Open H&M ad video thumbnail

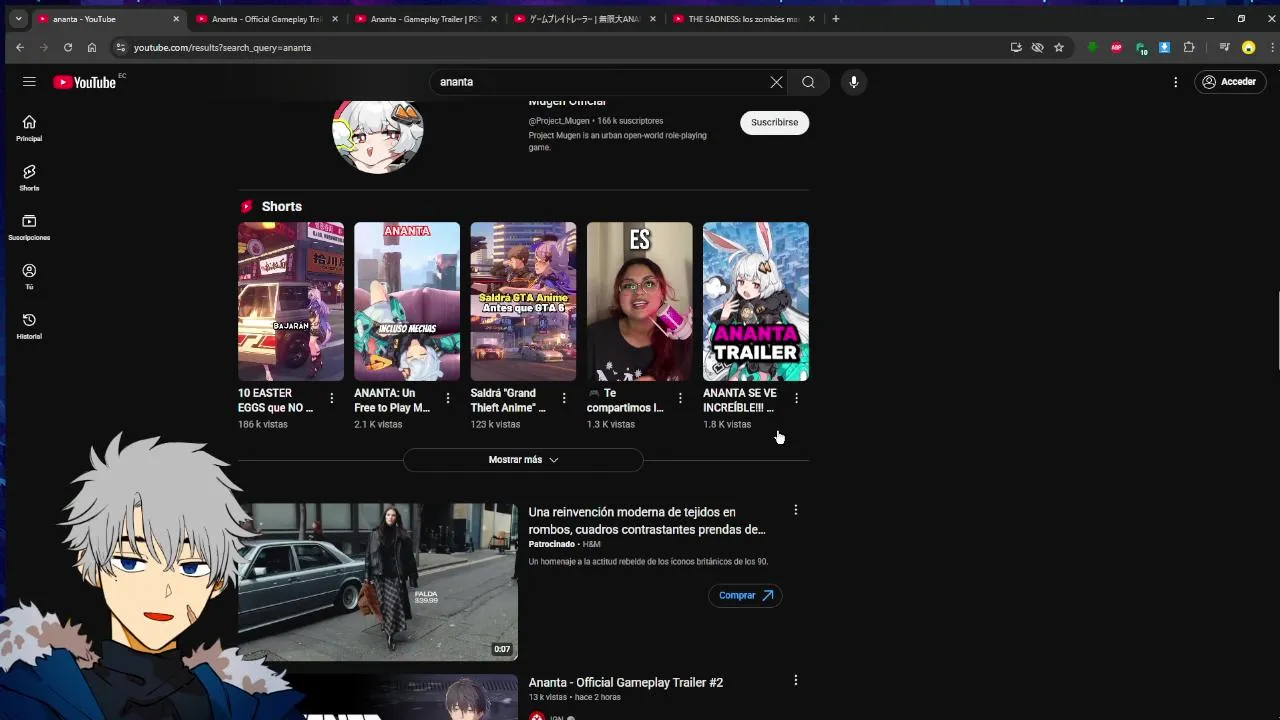pos(378,582)
